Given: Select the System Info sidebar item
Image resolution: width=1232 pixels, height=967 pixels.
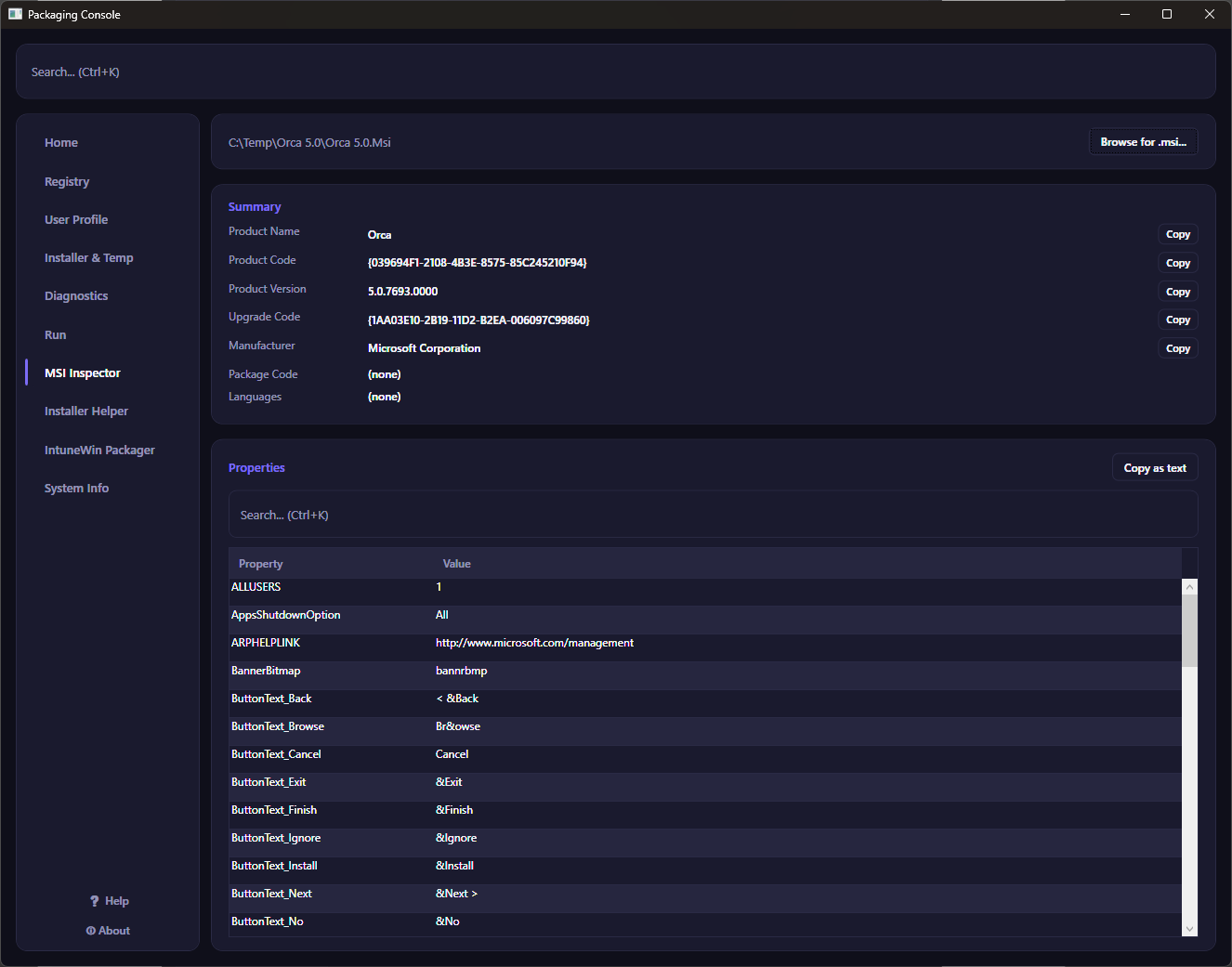Looking at the screenshot, I should click(76, 488).
